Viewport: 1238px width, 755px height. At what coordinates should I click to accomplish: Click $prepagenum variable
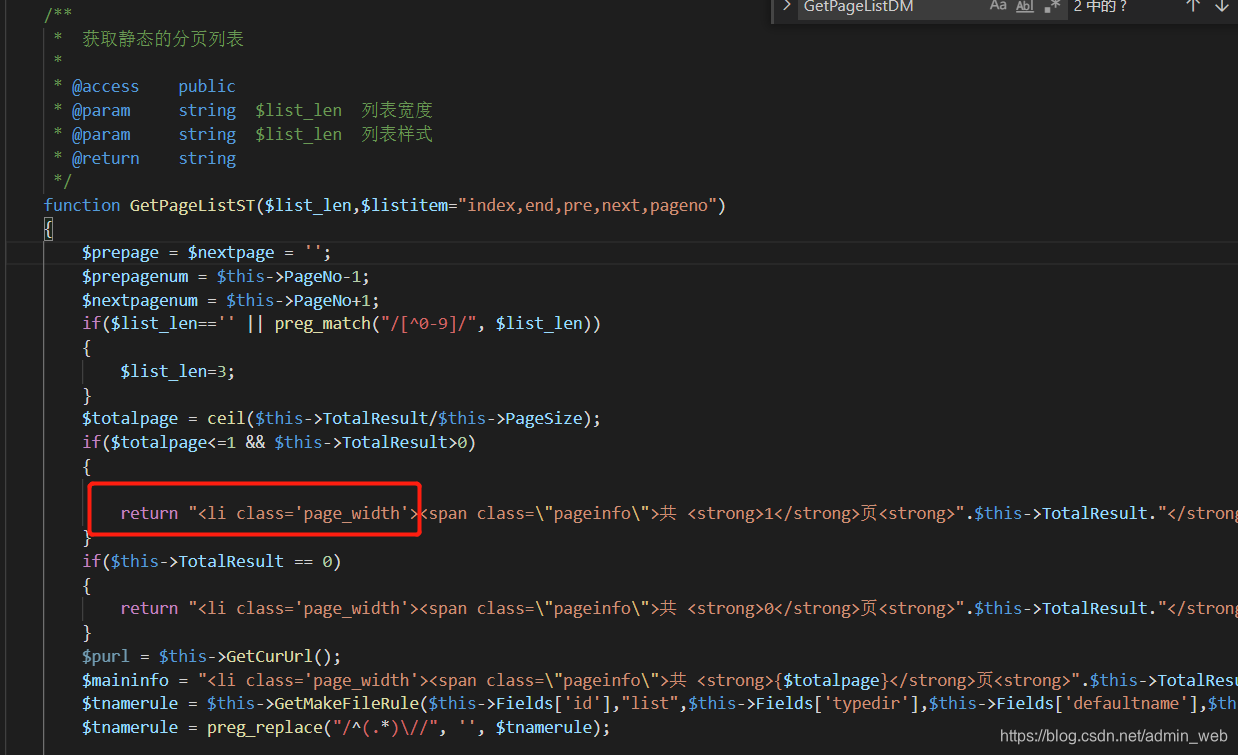click(135, 276)
